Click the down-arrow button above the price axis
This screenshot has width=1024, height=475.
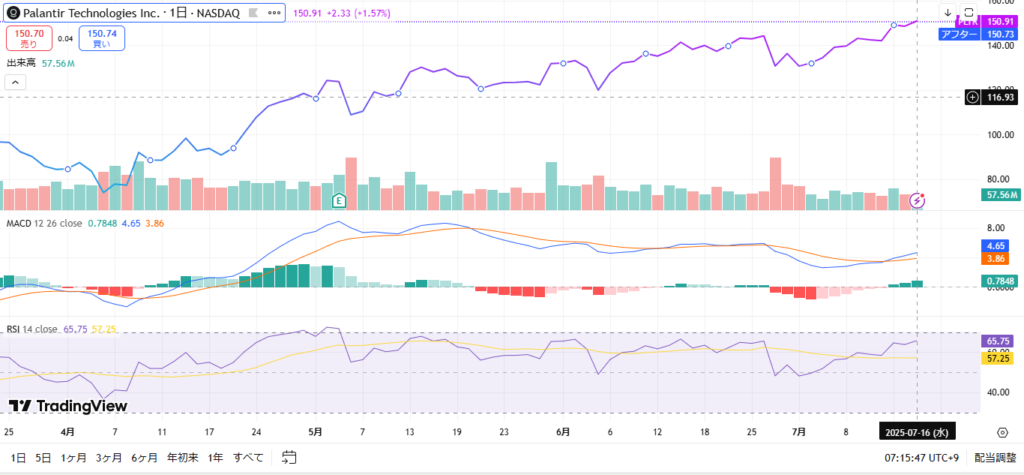tap(948, 12)
